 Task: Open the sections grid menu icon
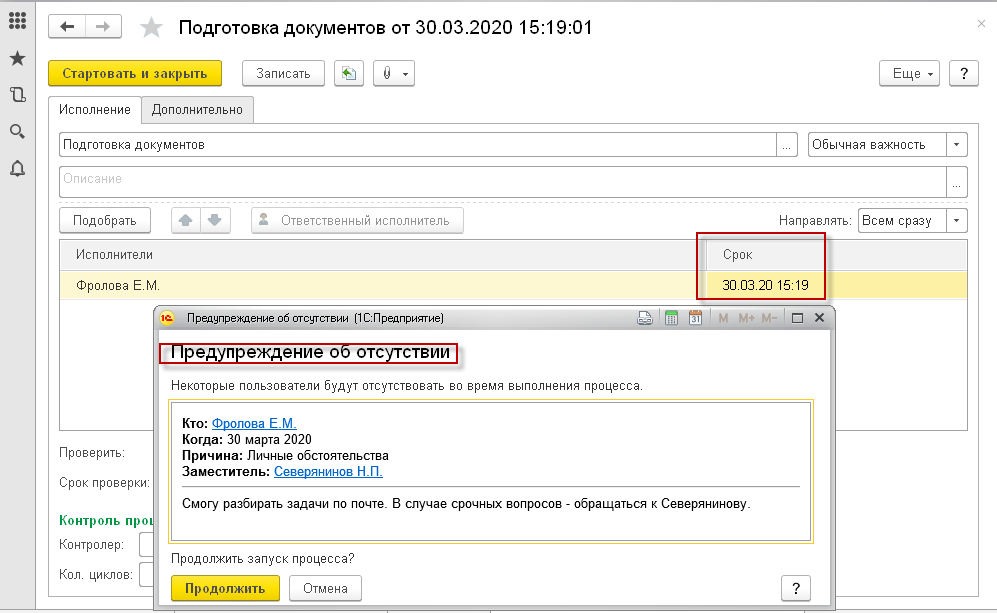point(17,22)
